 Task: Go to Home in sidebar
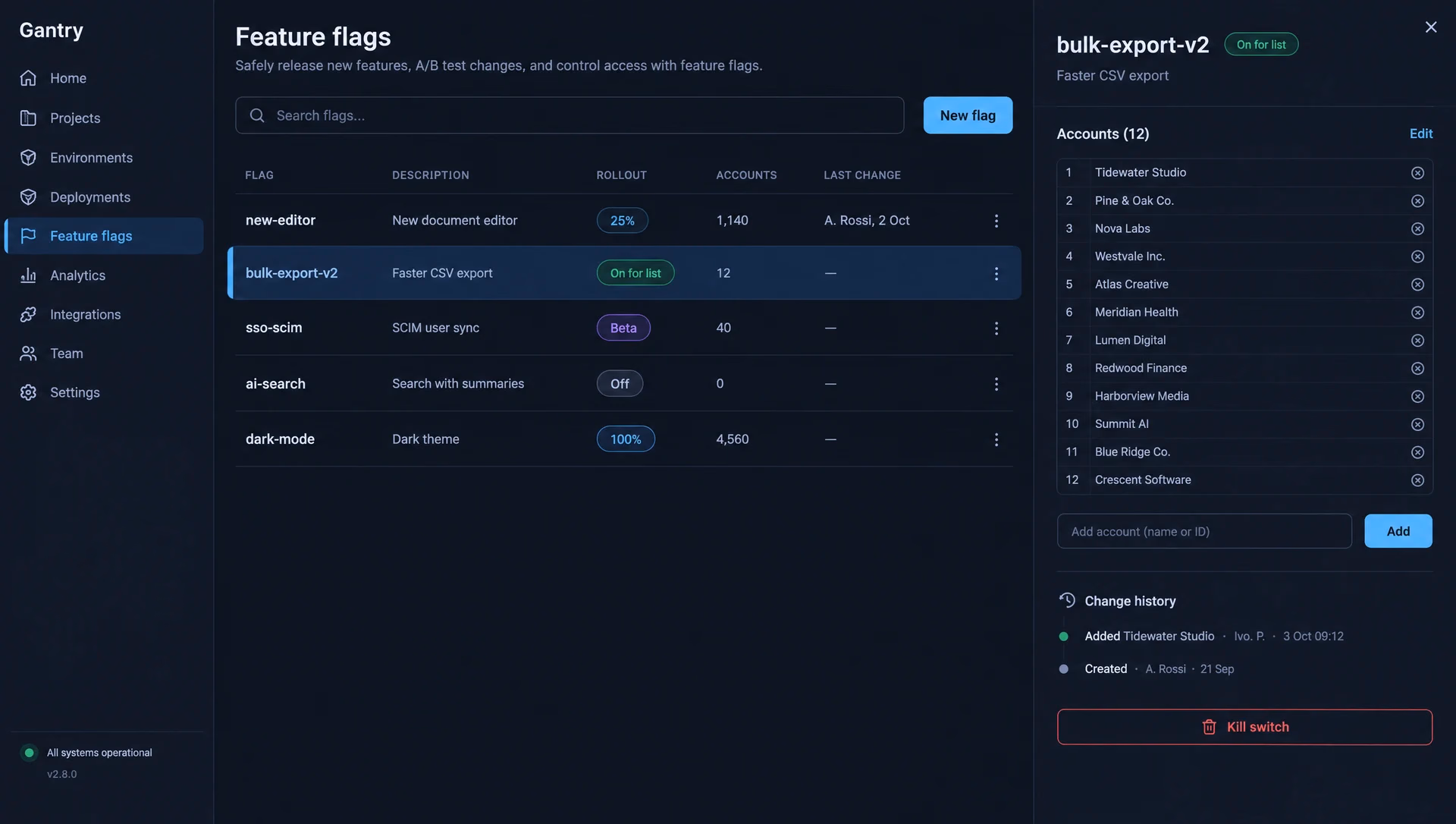click(104, 78)
